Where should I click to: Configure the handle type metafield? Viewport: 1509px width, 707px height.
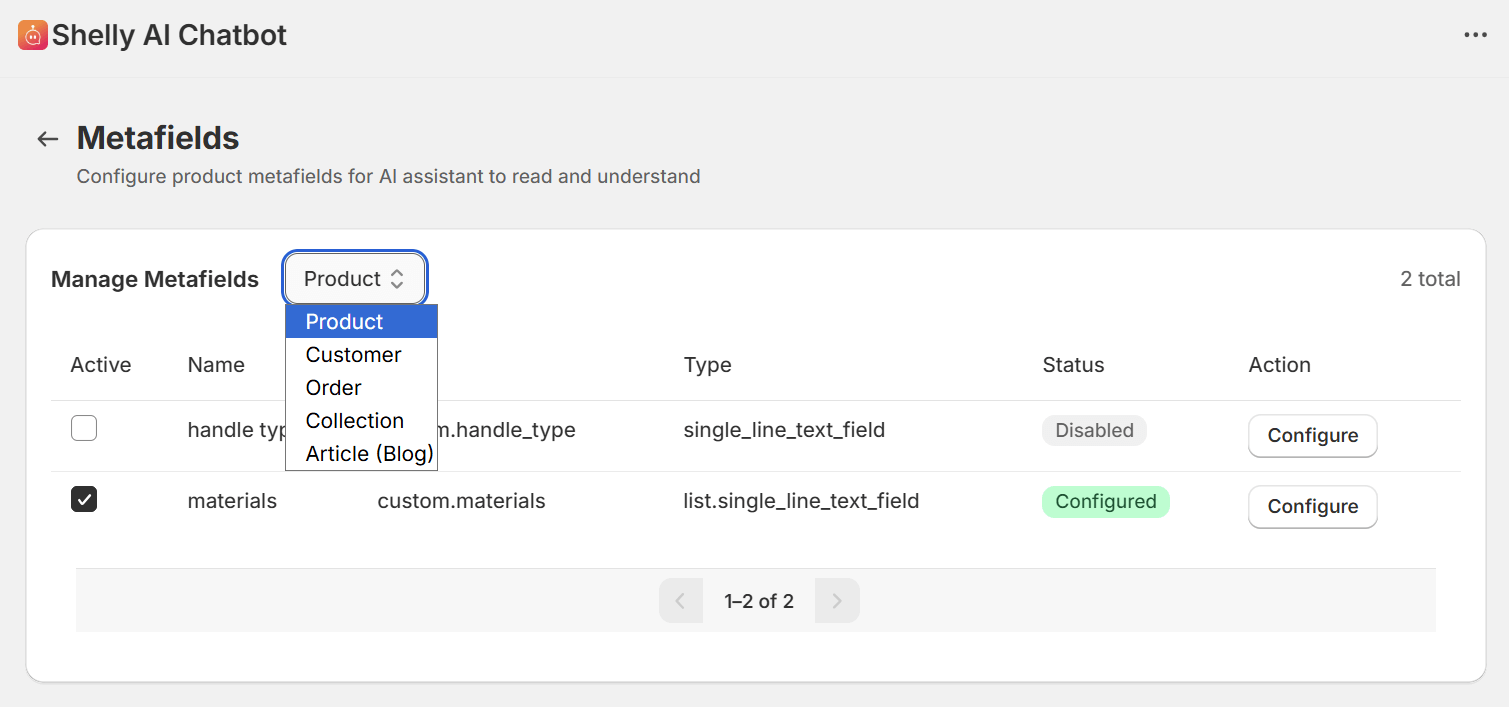click(1312, 436)
